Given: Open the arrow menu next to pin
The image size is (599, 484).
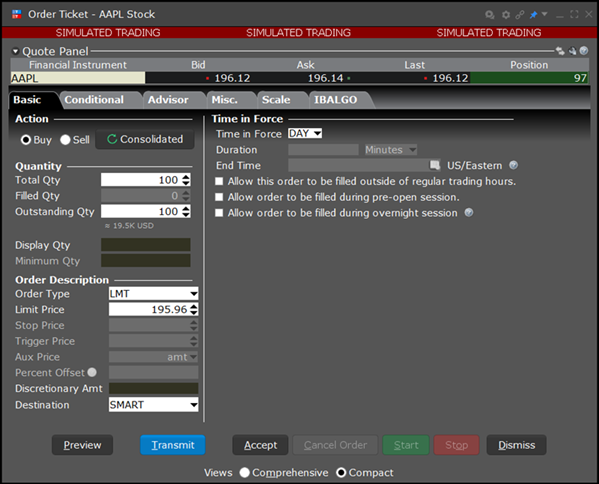Looking at the screenshot, I should [545, 14].
